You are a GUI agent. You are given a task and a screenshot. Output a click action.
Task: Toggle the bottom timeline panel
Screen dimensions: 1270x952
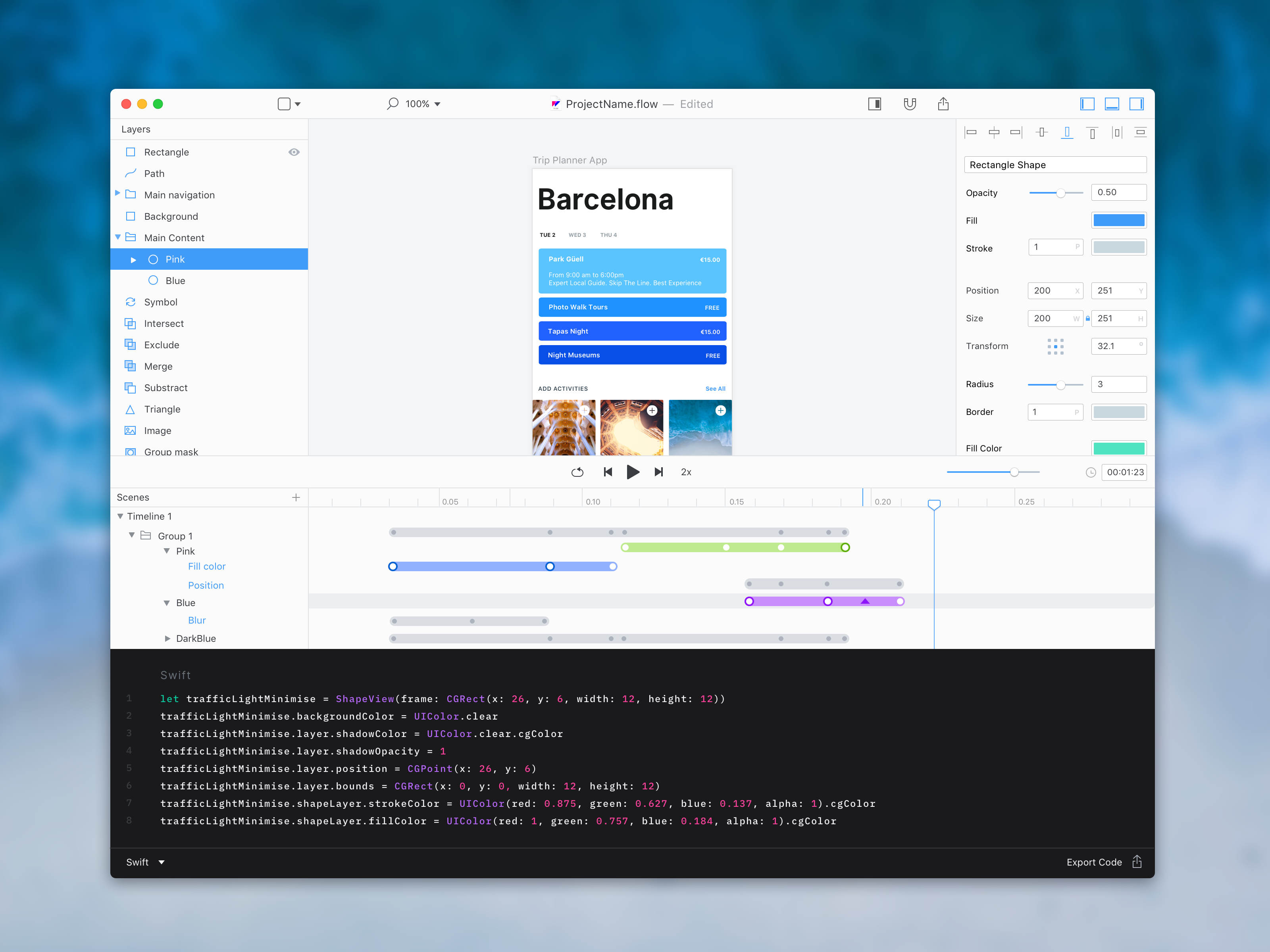[1112, 104]
